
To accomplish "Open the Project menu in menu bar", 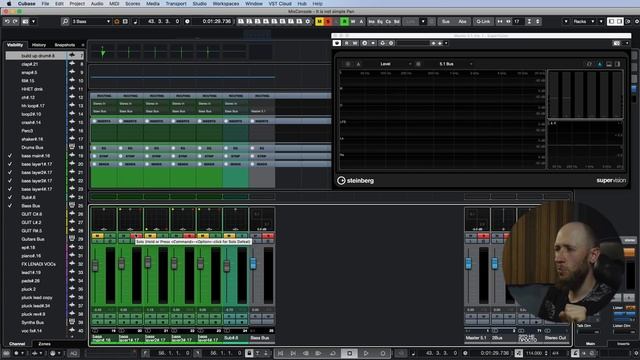I will [77, 4].
